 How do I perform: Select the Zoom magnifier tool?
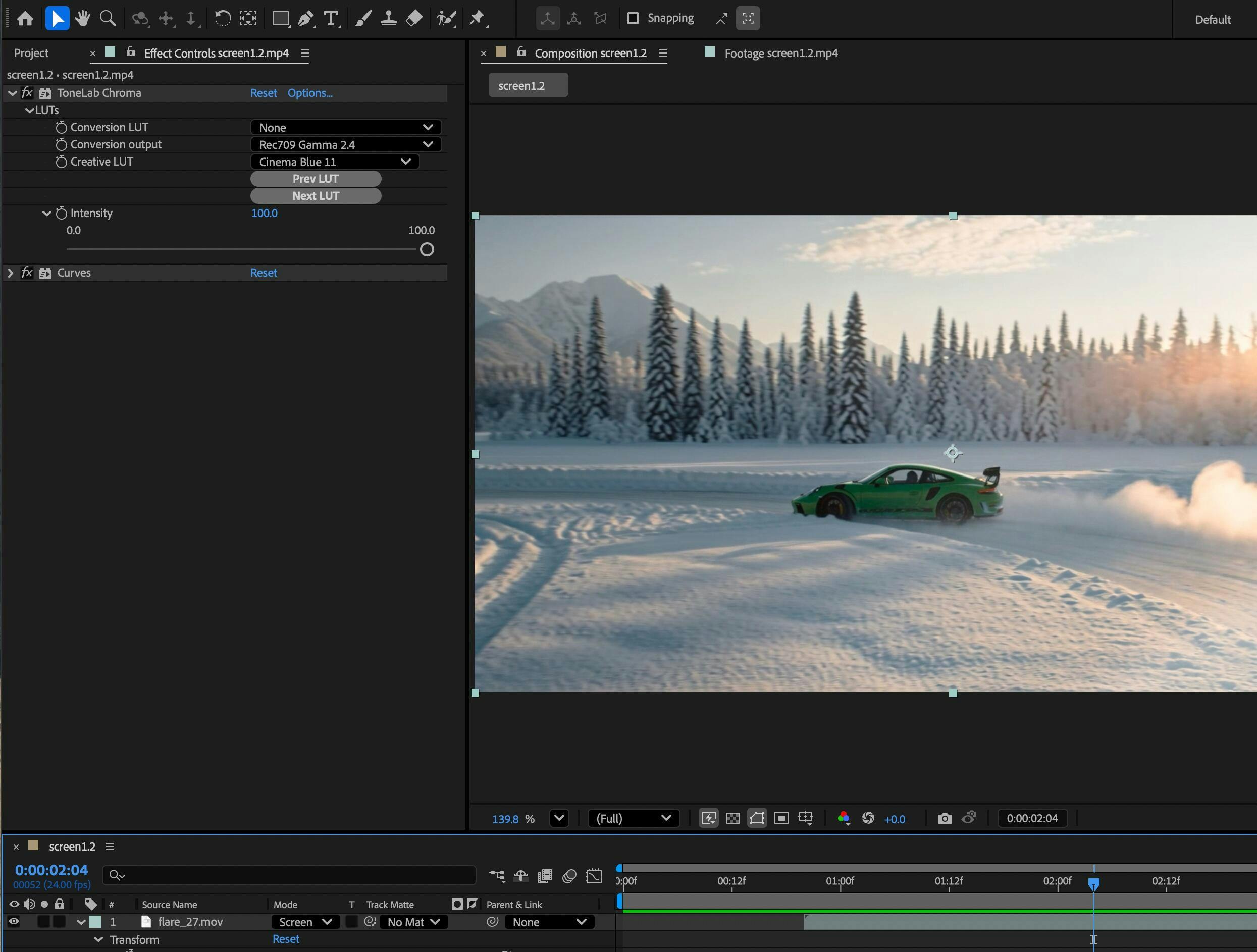coord(108,18)
